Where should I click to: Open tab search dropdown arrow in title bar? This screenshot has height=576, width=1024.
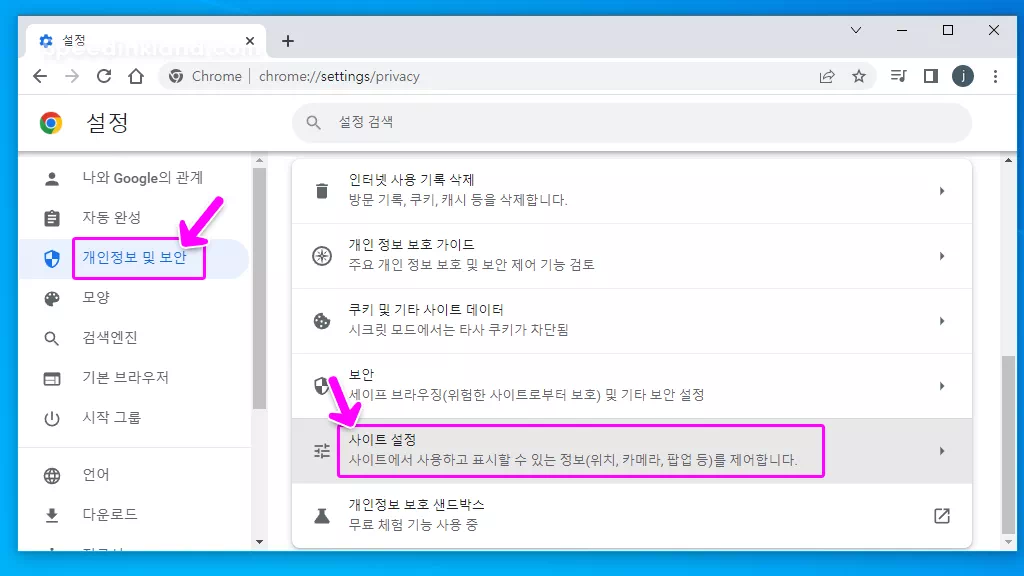tap(856, 30)
